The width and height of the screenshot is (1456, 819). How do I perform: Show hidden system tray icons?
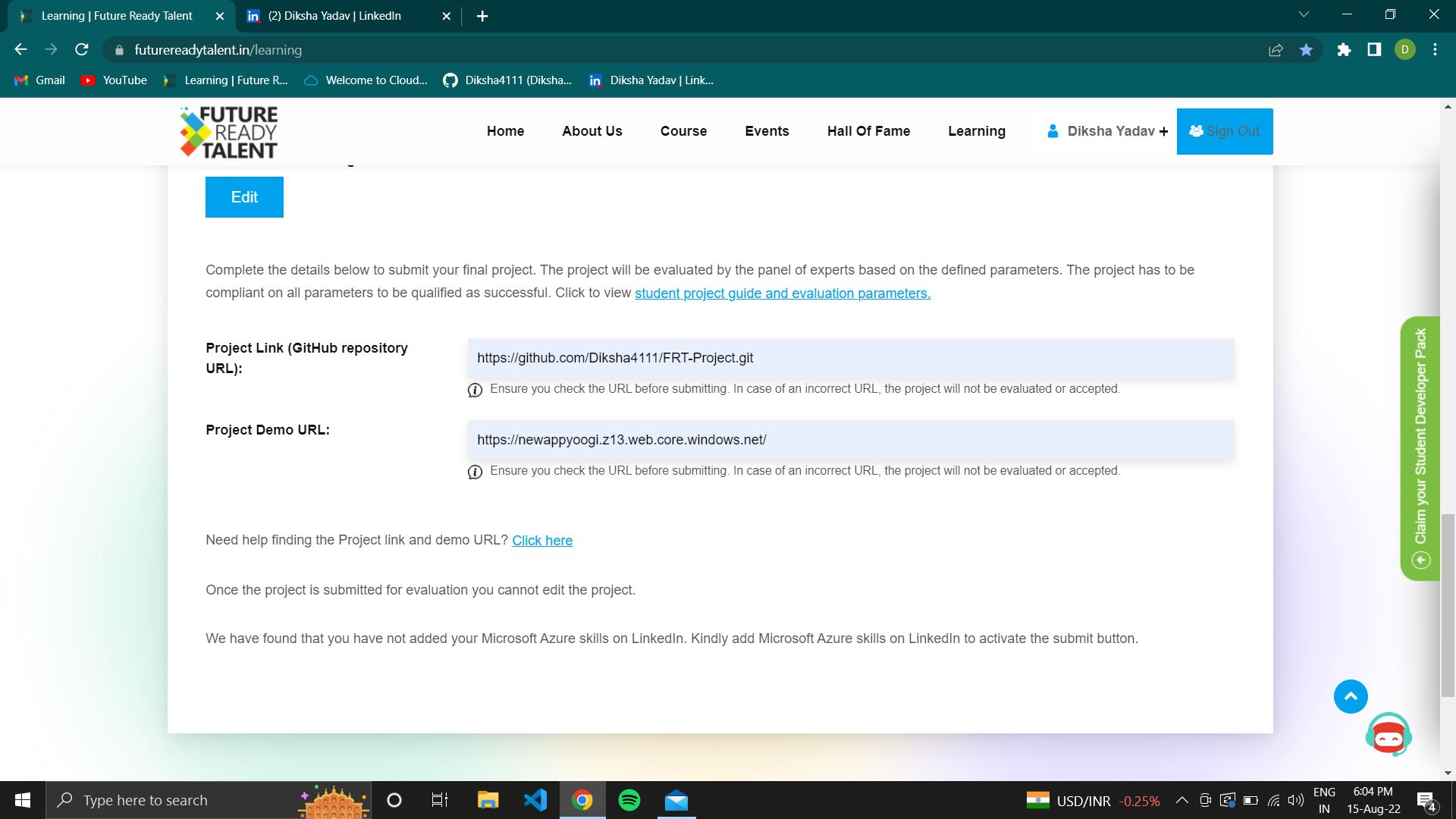click(1181, 800)
